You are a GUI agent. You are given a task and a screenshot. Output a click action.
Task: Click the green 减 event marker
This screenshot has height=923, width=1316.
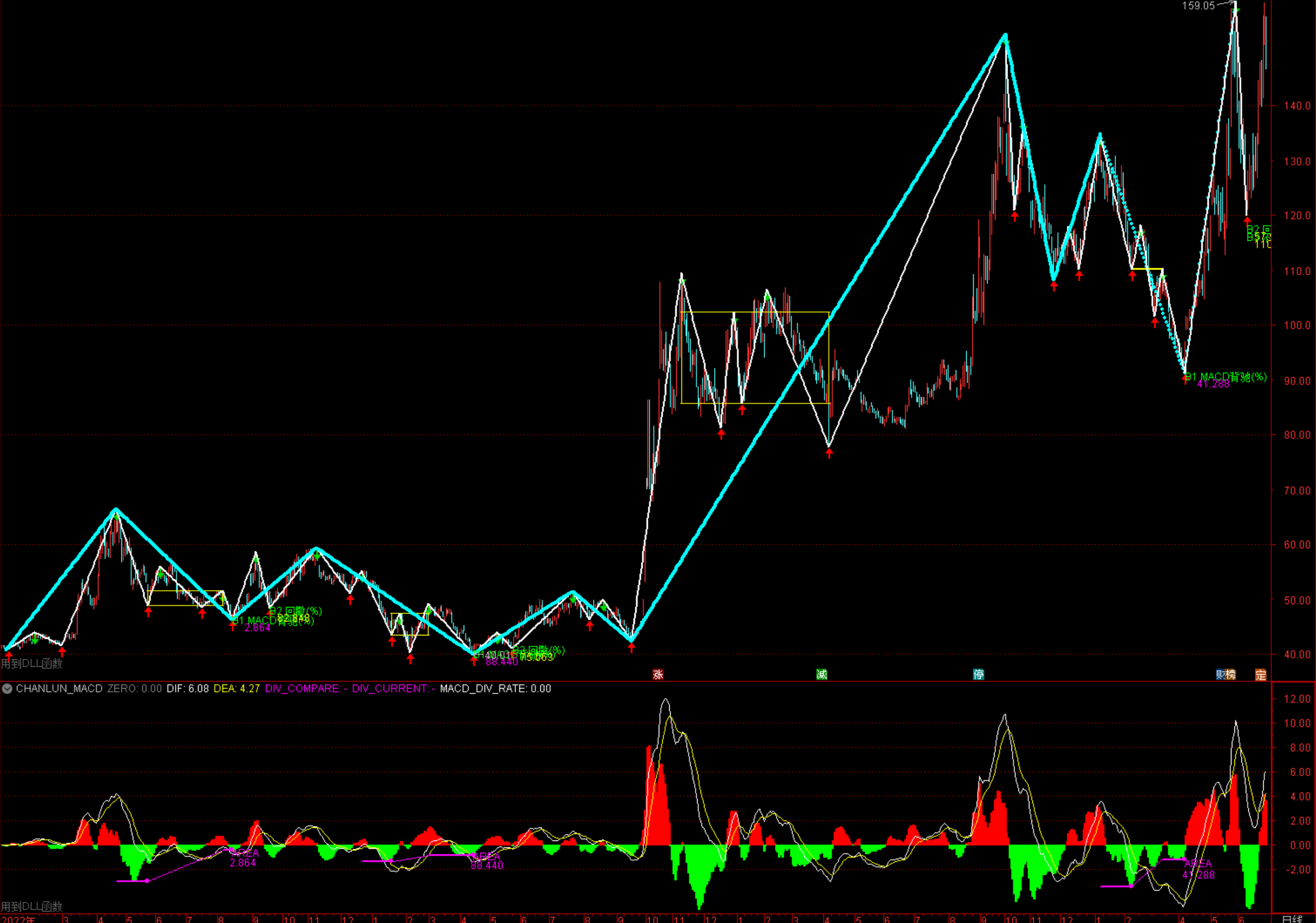click(x=822, y=674)
